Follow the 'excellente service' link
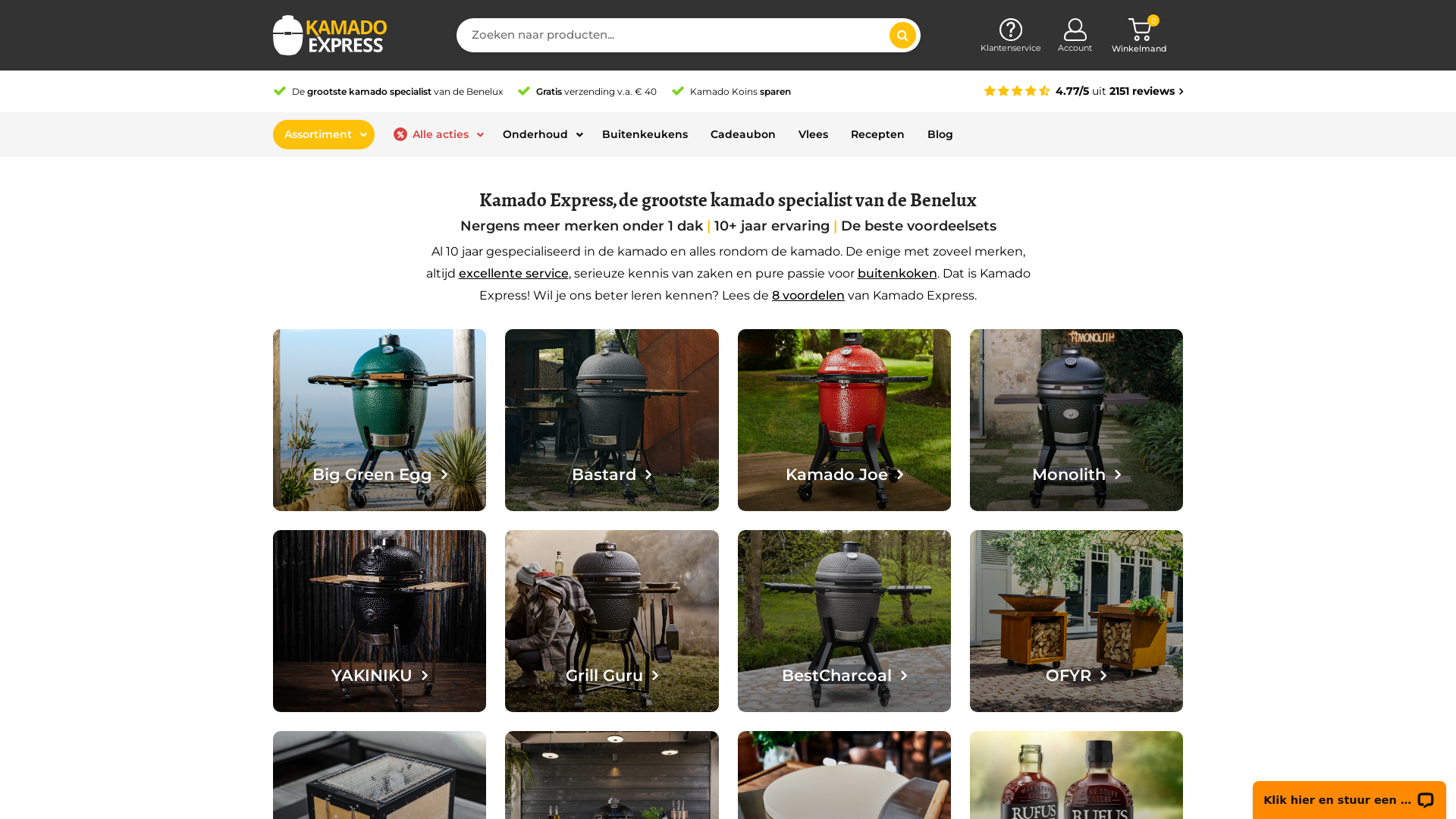This screenshot has width=1456, height=819. pyautogui.click(x=513, y=273)
